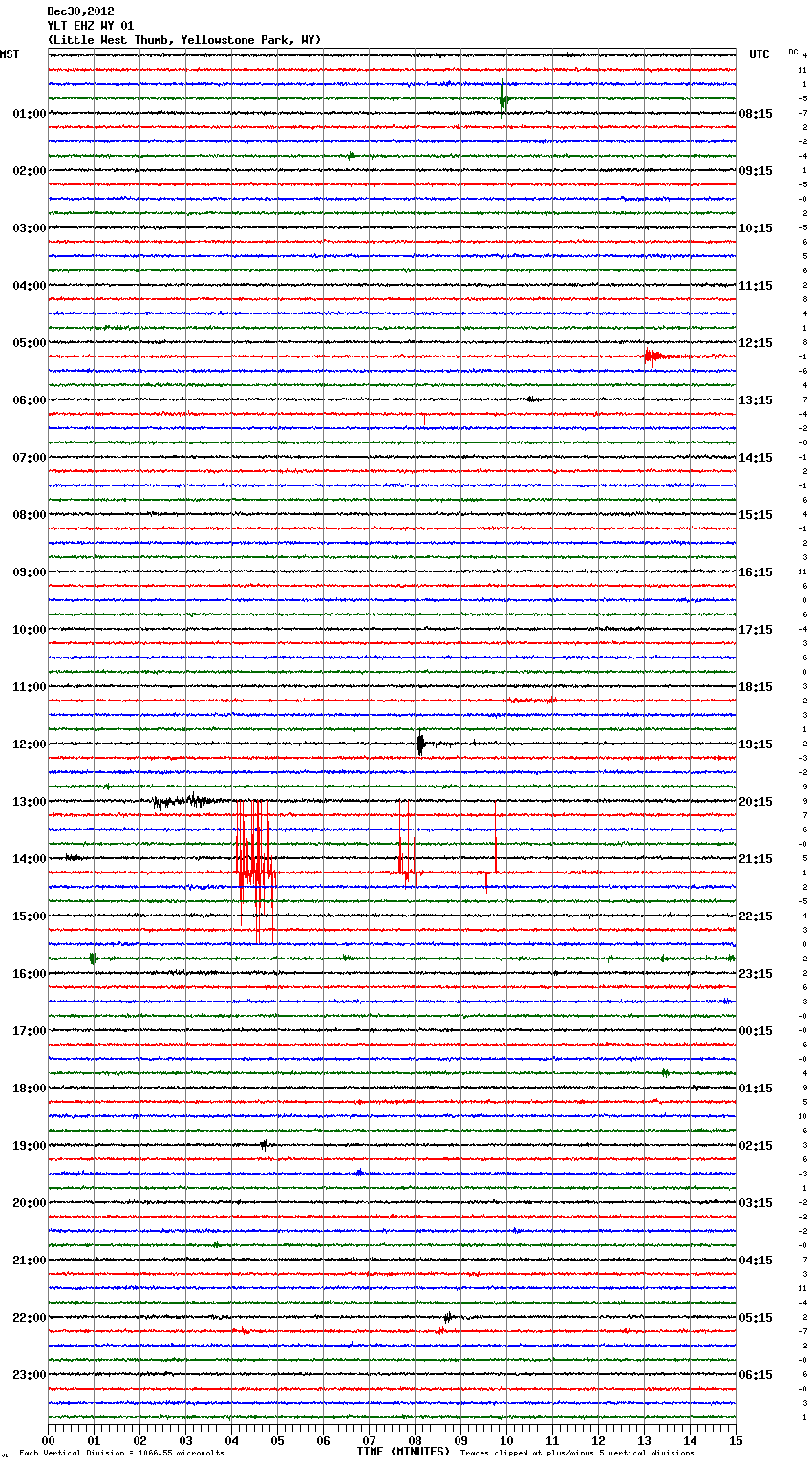
Task: Select the MST time label "02:00"
Action: [30, 171]
